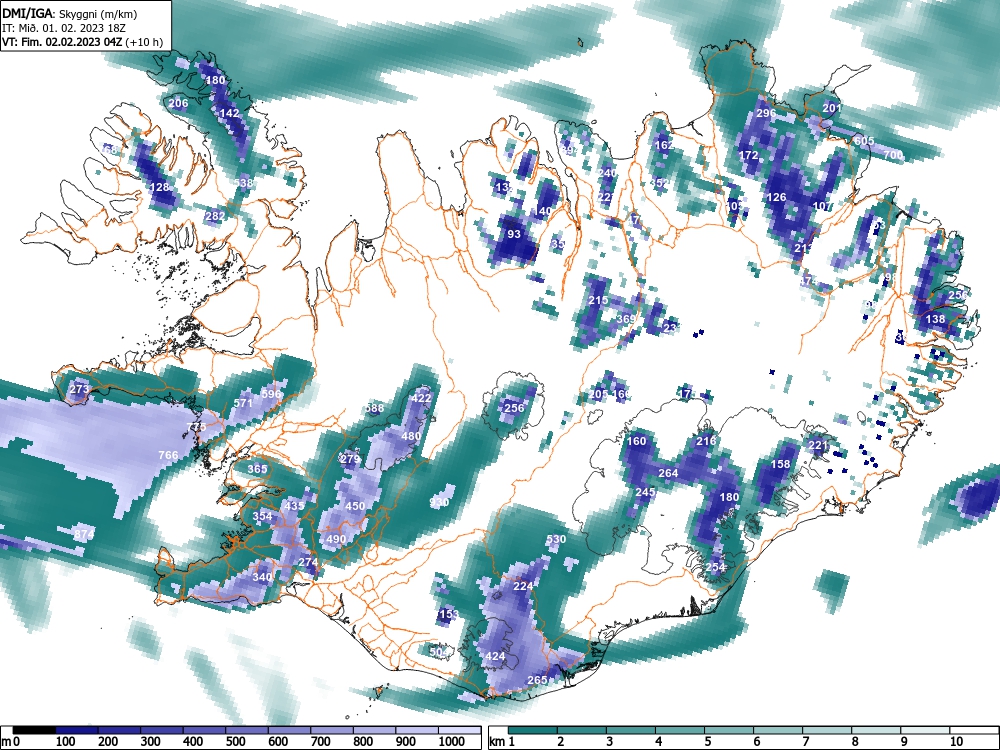The image size is (1000, 750).
Task: Click the palest lavender swatch ending the meter legend
Action: [459, 730]
